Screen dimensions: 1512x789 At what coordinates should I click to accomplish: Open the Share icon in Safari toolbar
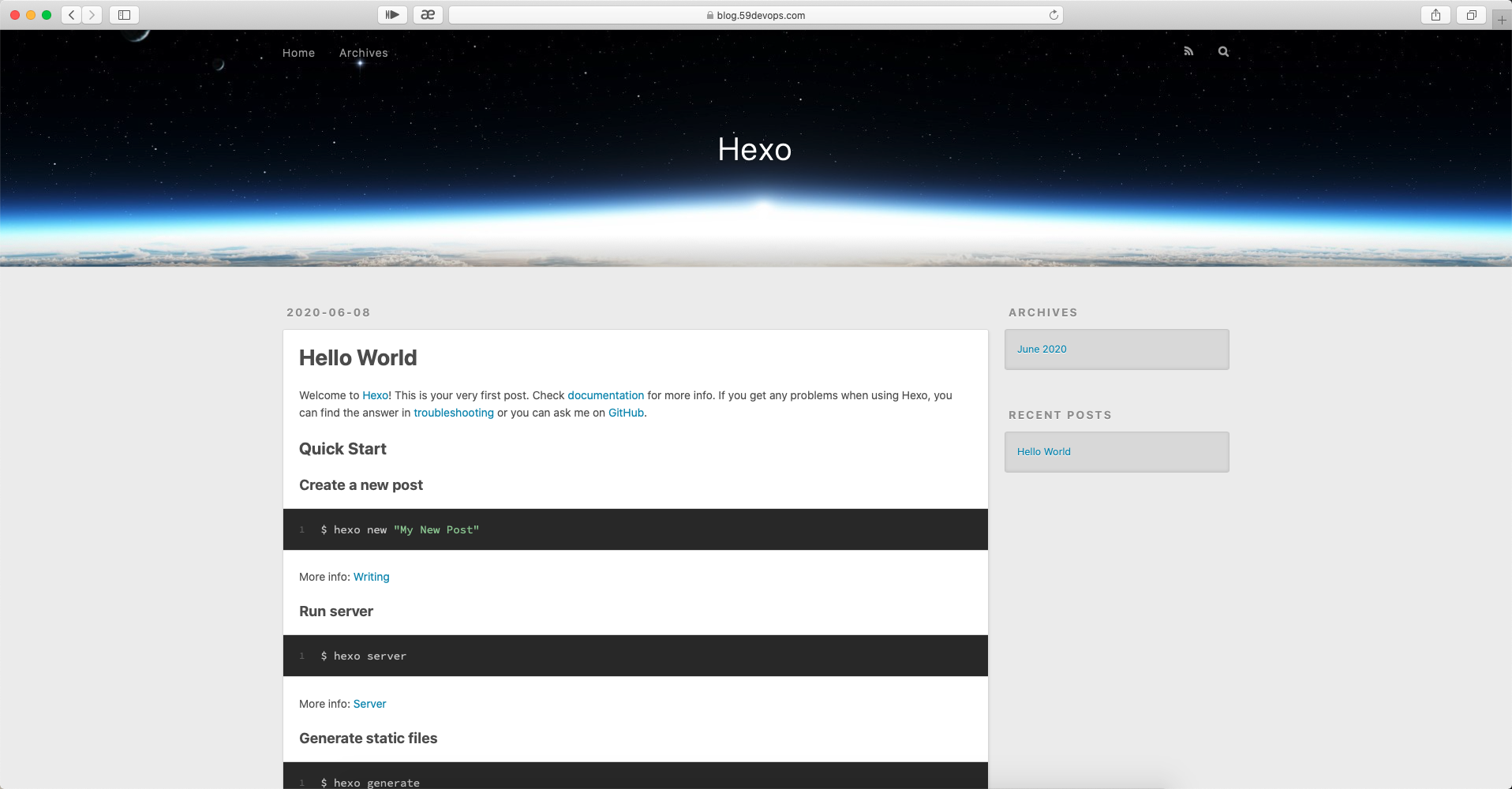click(x=1435, y=15)
